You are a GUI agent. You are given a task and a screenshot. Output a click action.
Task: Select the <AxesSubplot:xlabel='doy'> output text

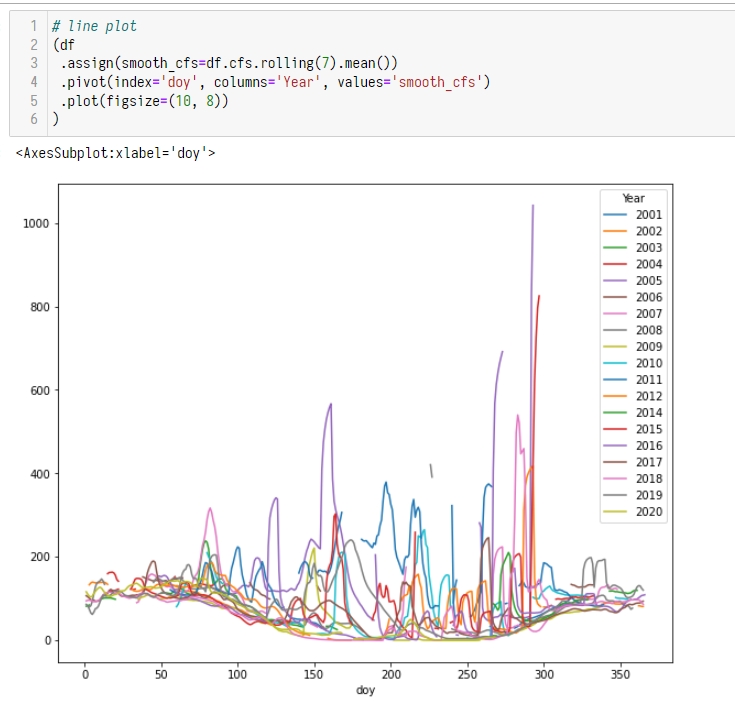(115, 153)
